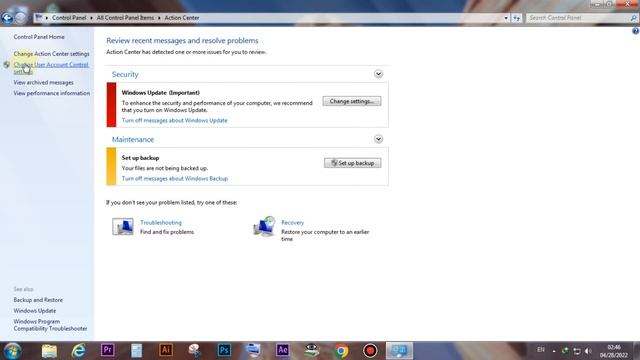This screenshot has width=640, height=360.
Task: Click the red record button taskbar icon
Action: coord(370,351)
